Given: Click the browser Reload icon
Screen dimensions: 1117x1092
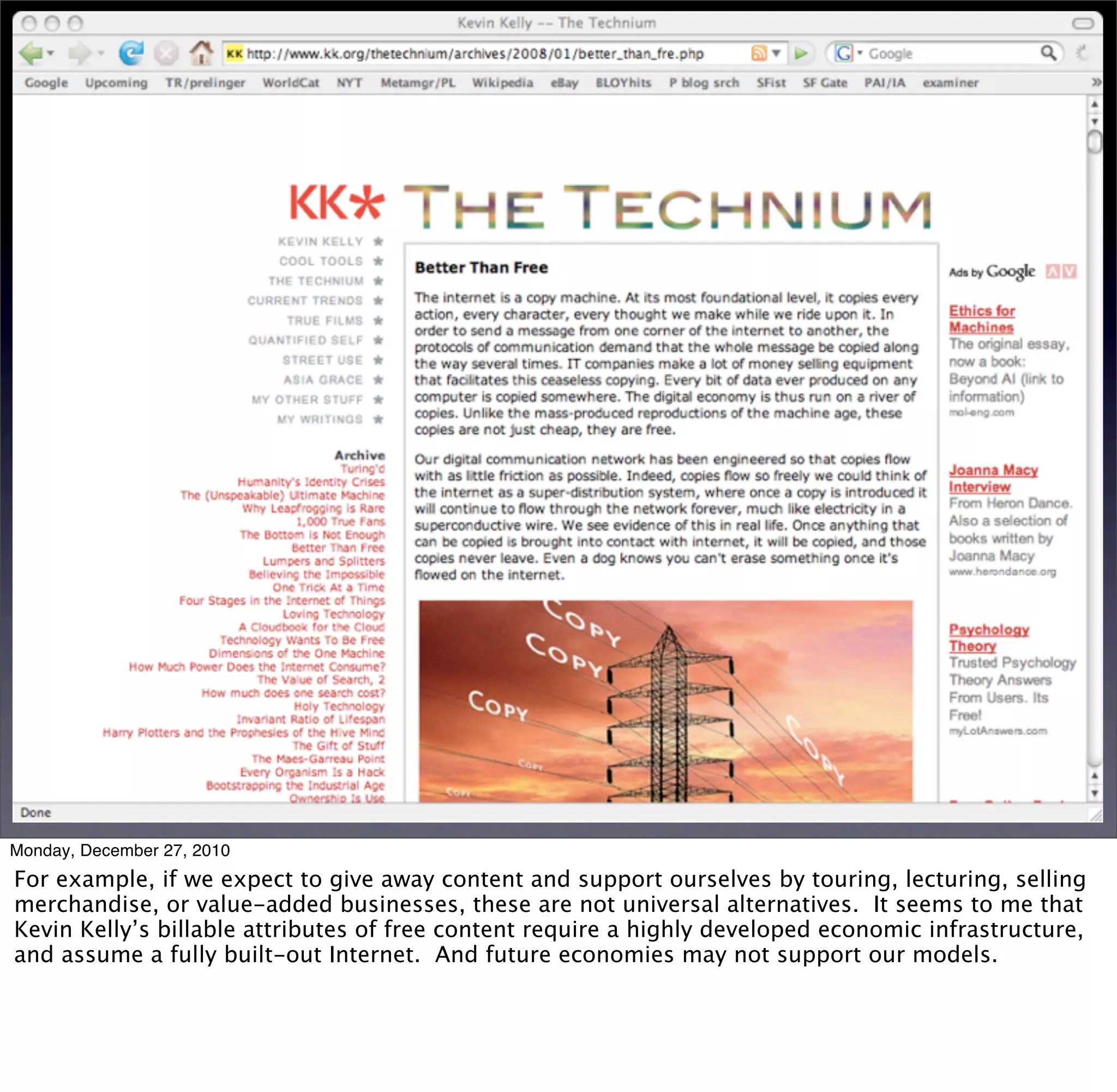Looking at the screenshot, I should click(131, 53).
